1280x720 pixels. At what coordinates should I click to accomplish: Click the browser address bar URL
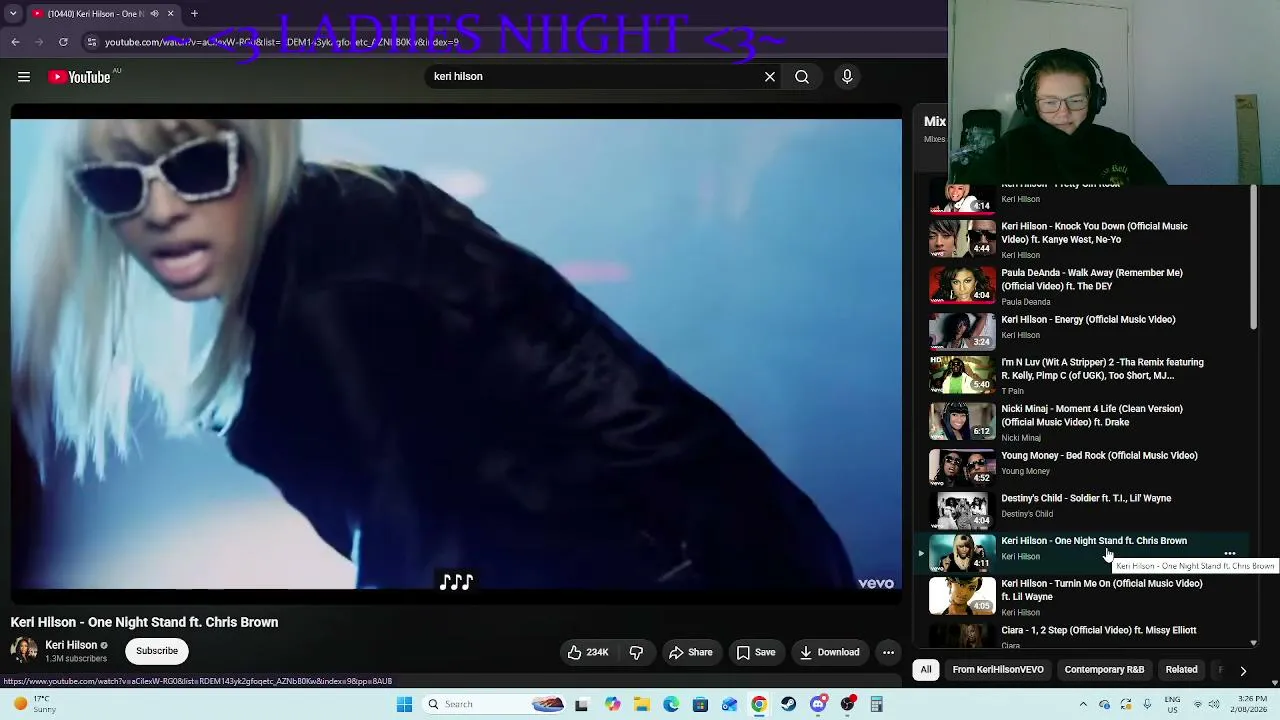click(x=282, y=42)
